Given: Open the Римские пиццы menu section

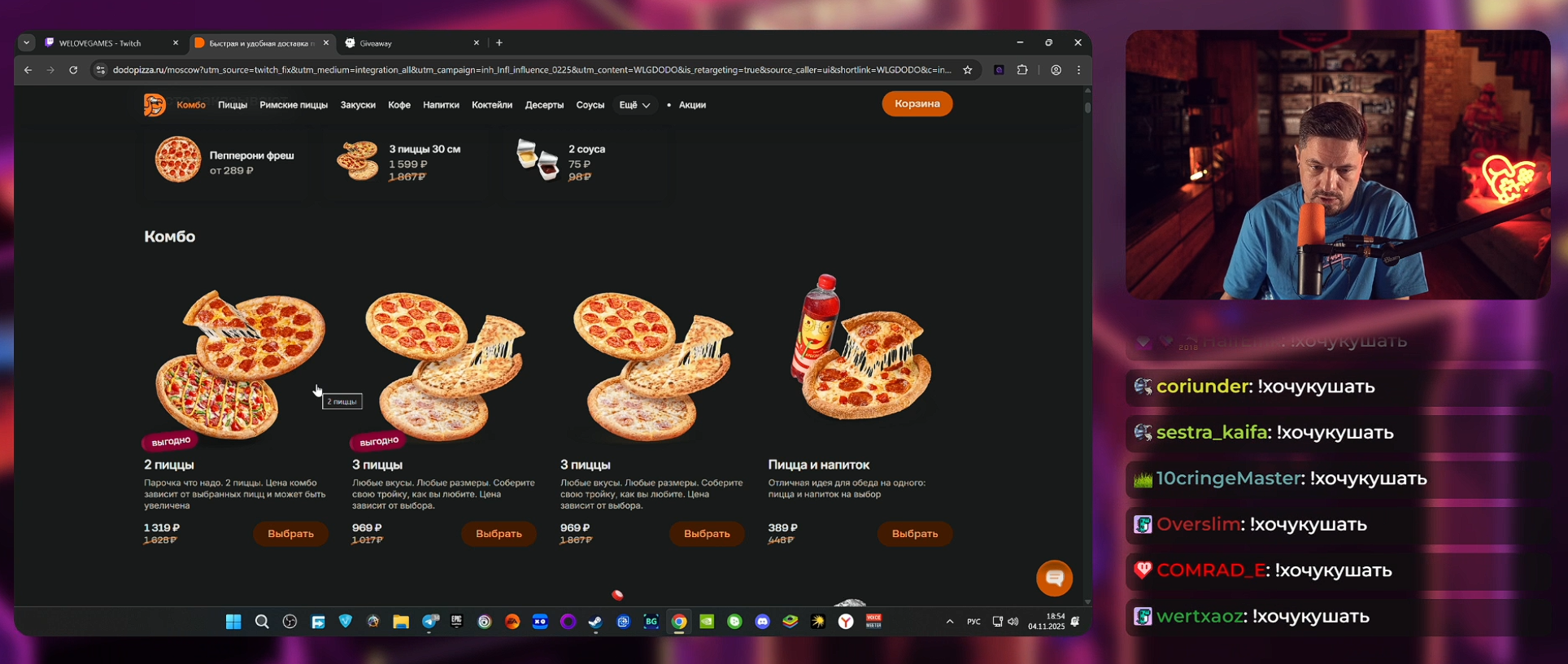Looking at the screenshot, I should point(294,105).
